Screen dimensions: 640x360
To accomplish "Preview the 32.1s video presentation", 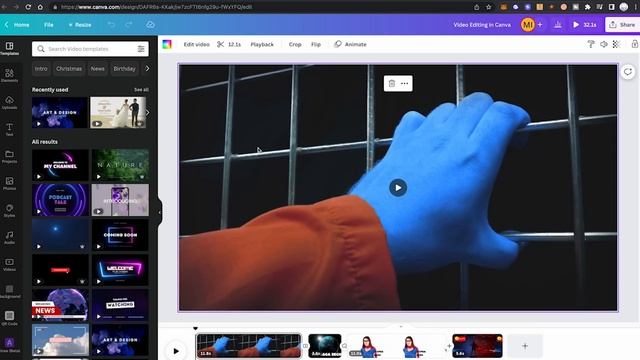I will [584, 25].
